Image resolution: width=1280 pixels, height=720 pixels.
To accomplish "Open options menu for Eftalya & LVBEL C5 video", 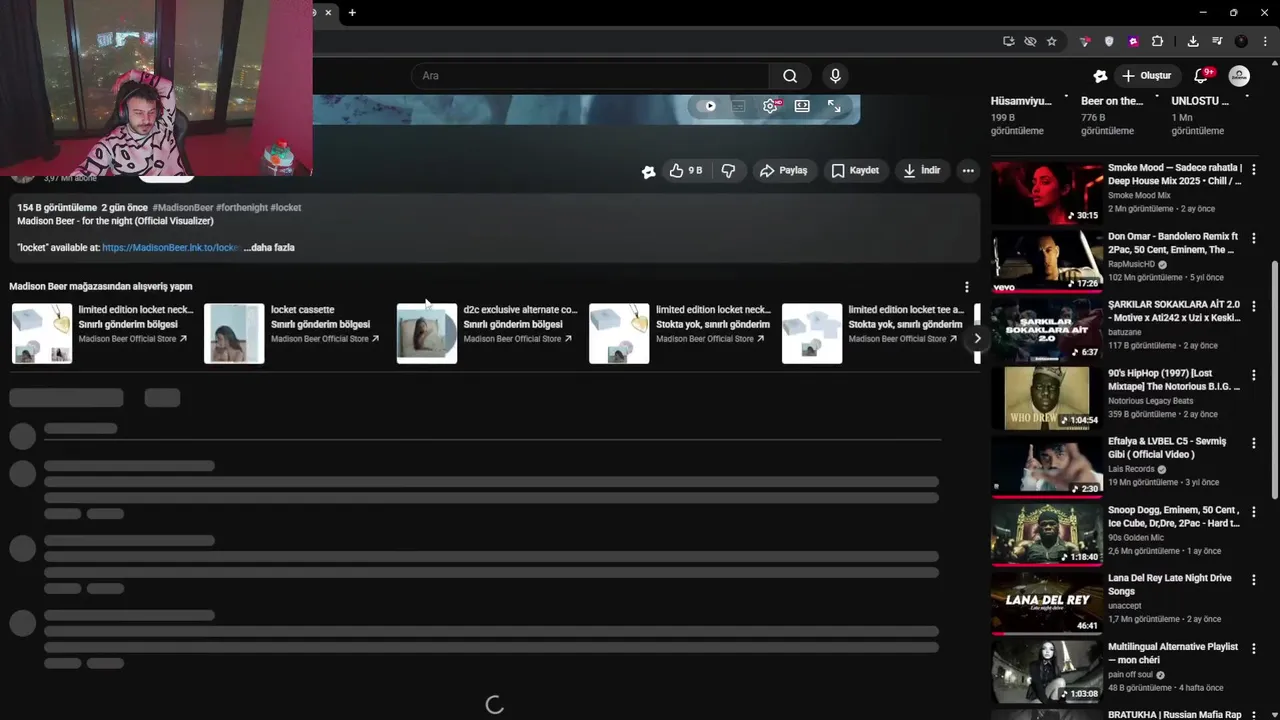I will (1253, 443).
